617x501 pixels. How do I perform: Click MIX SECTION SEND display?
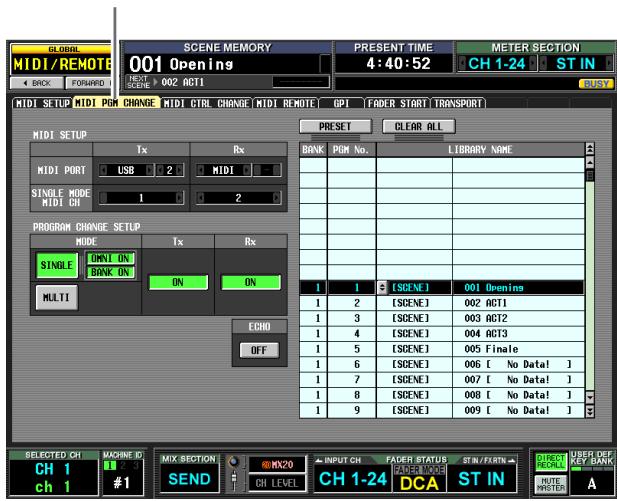click(x=189, y=479)
